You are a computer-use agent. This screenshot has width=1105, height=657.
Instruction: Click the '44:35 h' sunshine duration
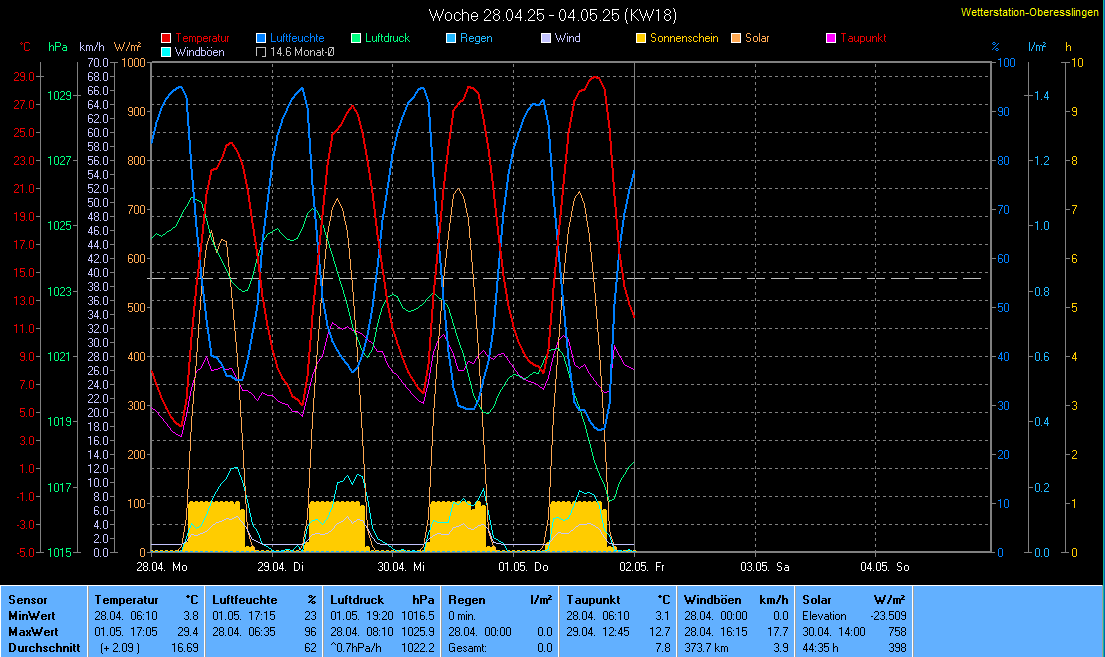point(820,648)
